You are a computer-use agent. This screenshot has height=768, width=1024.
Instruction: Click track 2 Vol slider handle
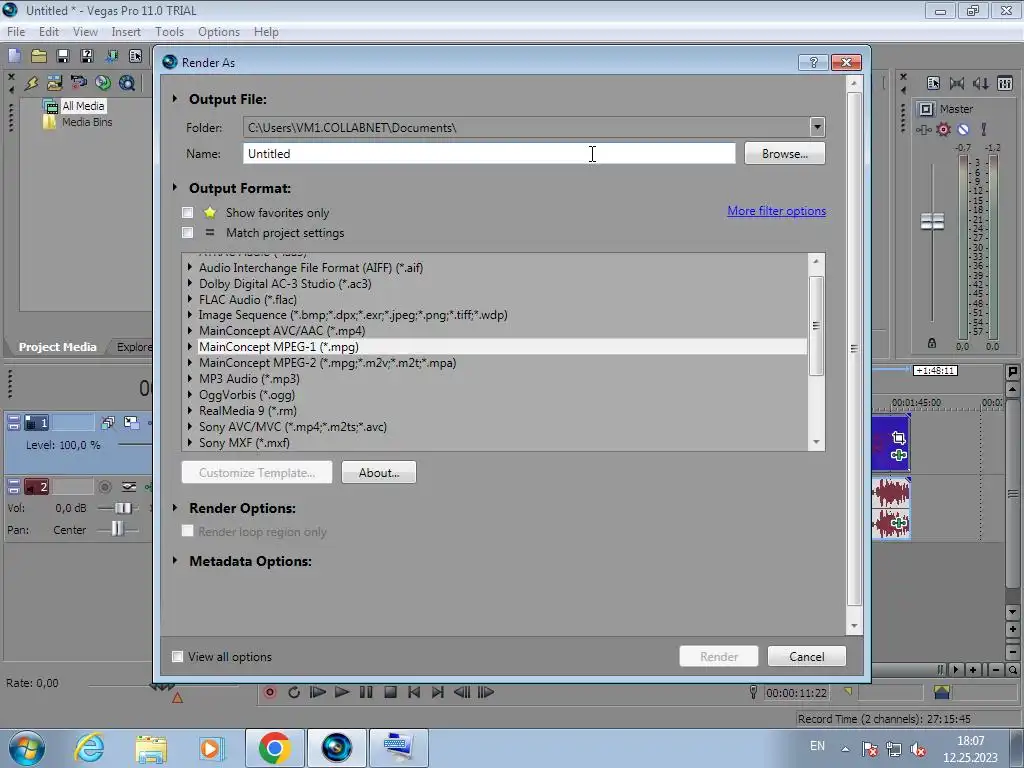point(122,507)
